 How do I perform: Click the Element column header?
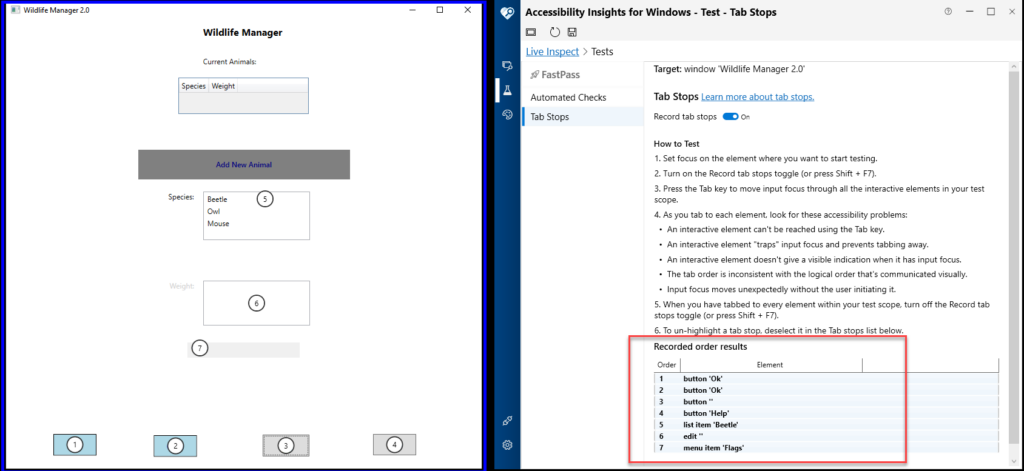(770, 365)
